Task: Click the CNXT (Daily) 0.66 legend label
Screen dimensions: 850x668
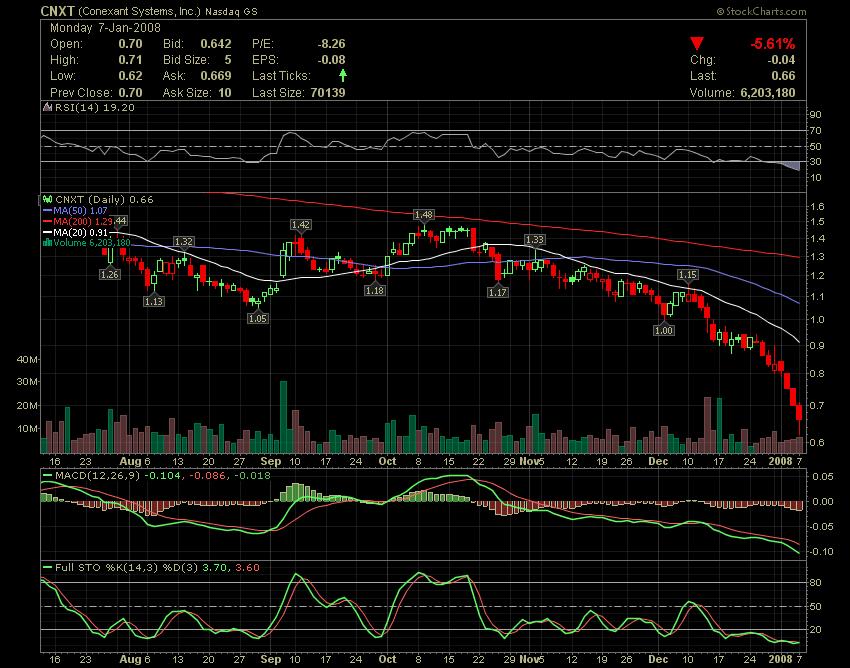Action: click(x=104, y=200)
